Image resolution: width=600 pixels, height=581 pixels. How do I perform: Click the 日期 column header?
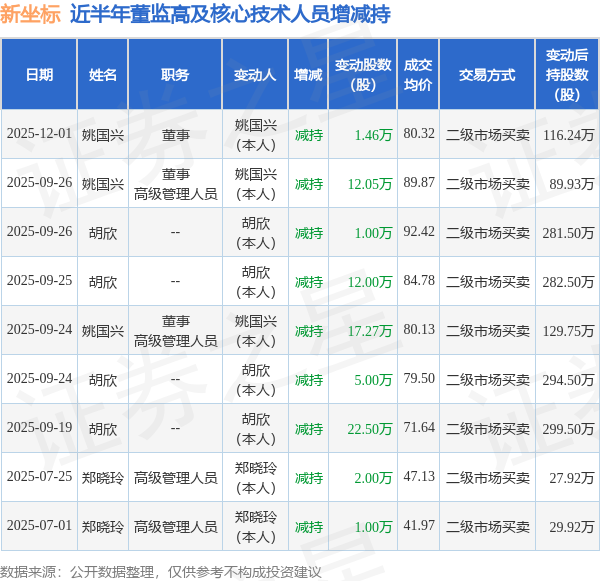pos(39,75)
